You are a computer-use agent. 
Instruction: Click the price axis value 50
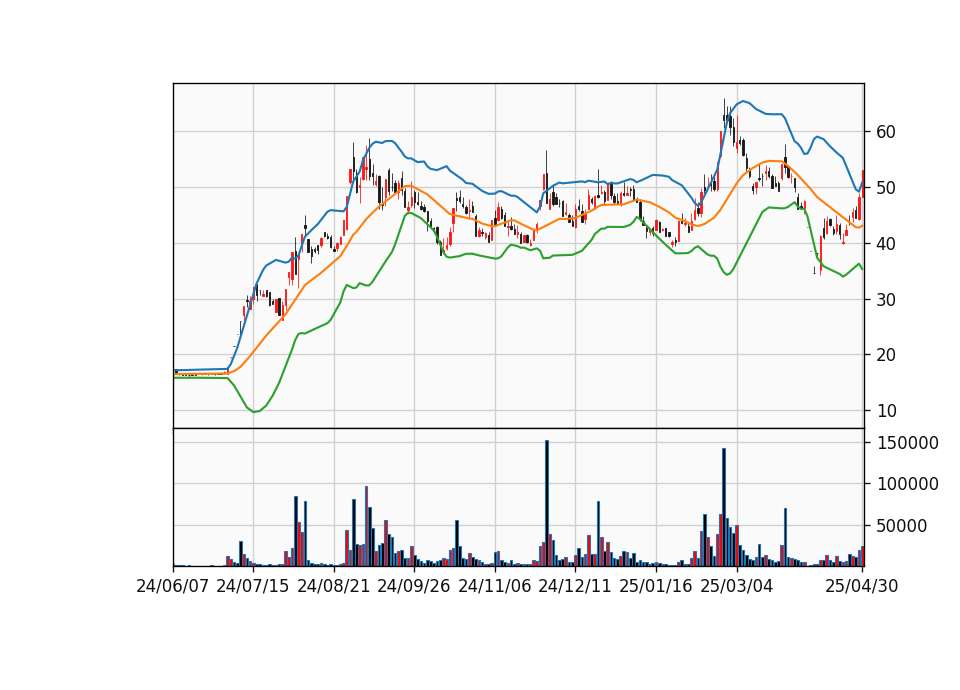click(886, 188)
